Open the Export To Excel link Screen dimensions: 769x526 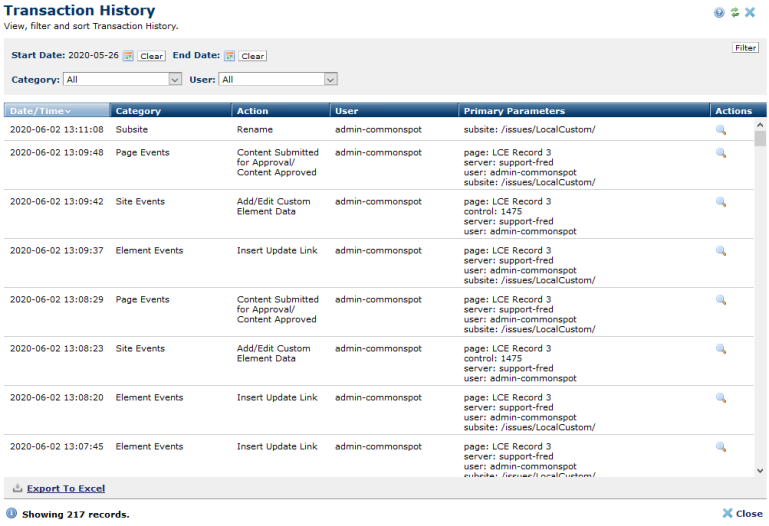pos(66,489)
